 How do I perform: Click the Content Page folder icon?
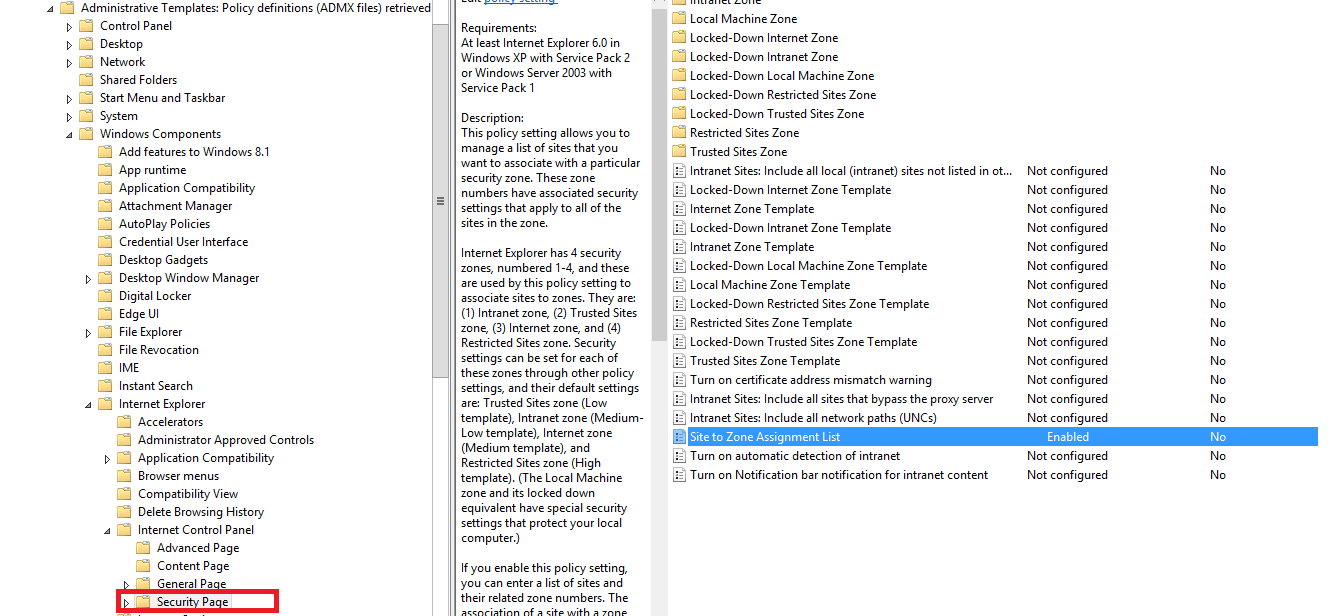(x=142, y=566)
